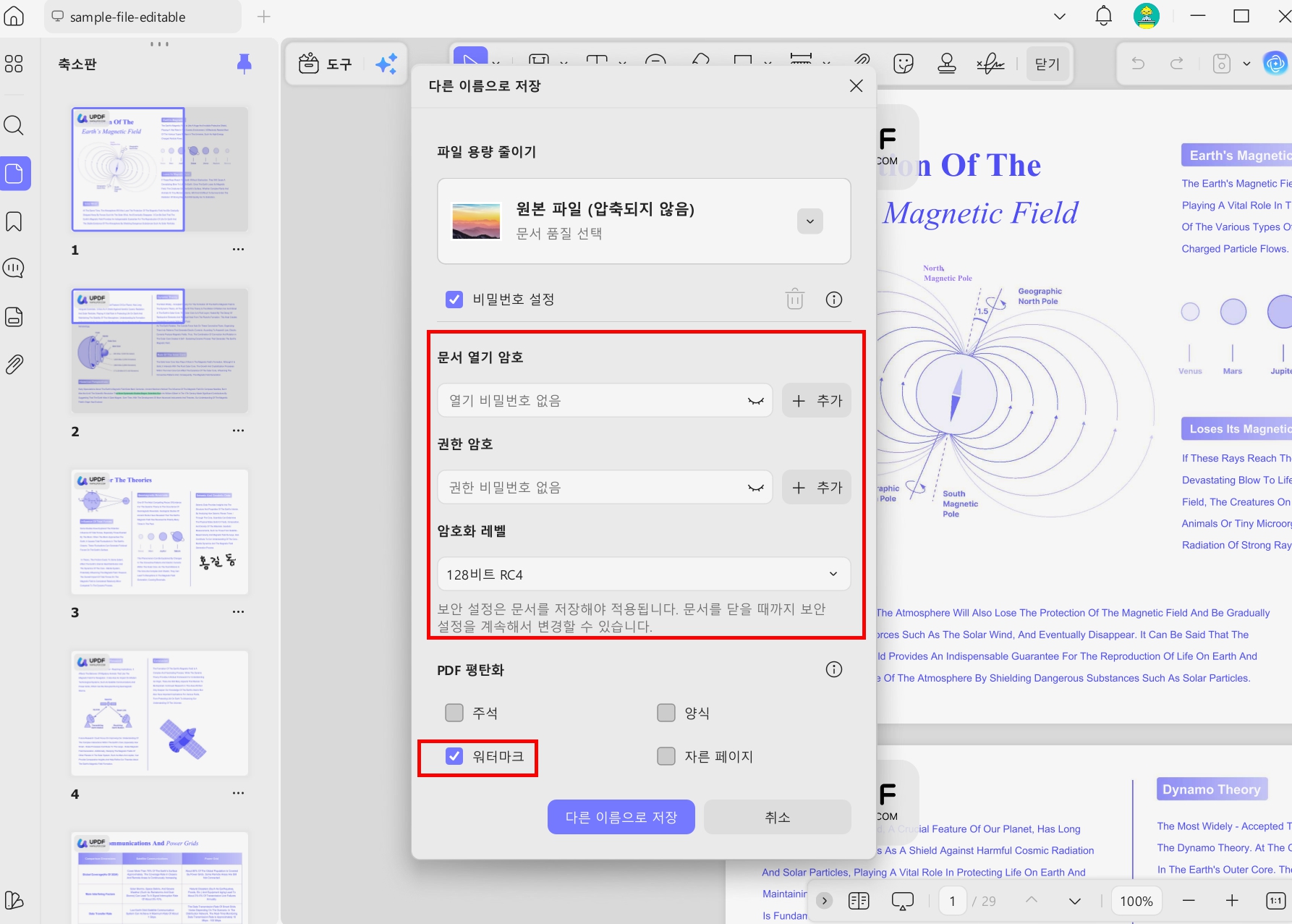Close the 다른 이름으로 저장 dialog
The width and height of the screenshot is (1292, 924).
tap(857, 86)
